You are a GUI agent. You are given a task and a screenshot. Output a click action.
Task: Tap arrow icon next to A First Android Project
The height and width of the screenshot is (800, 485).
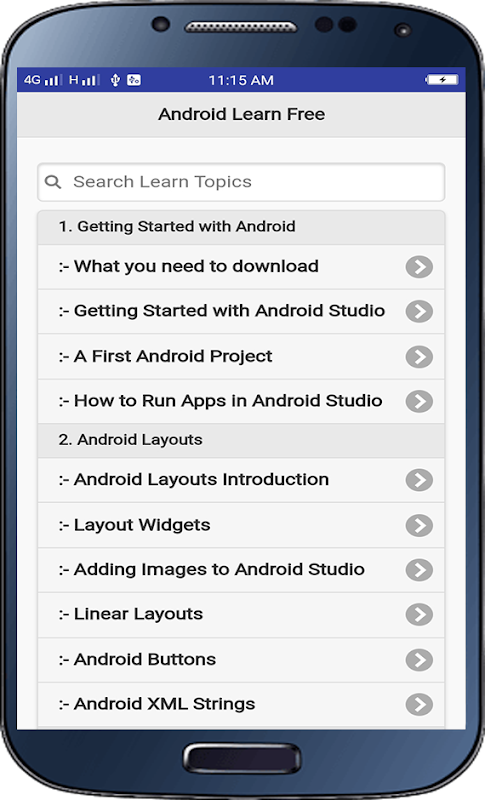point(419,357)
